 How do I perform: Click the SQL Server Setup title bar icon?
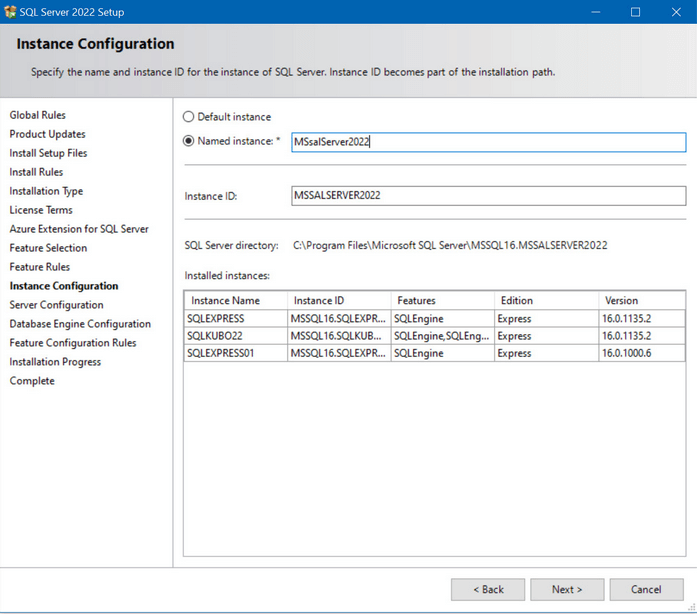coord(11,11)
